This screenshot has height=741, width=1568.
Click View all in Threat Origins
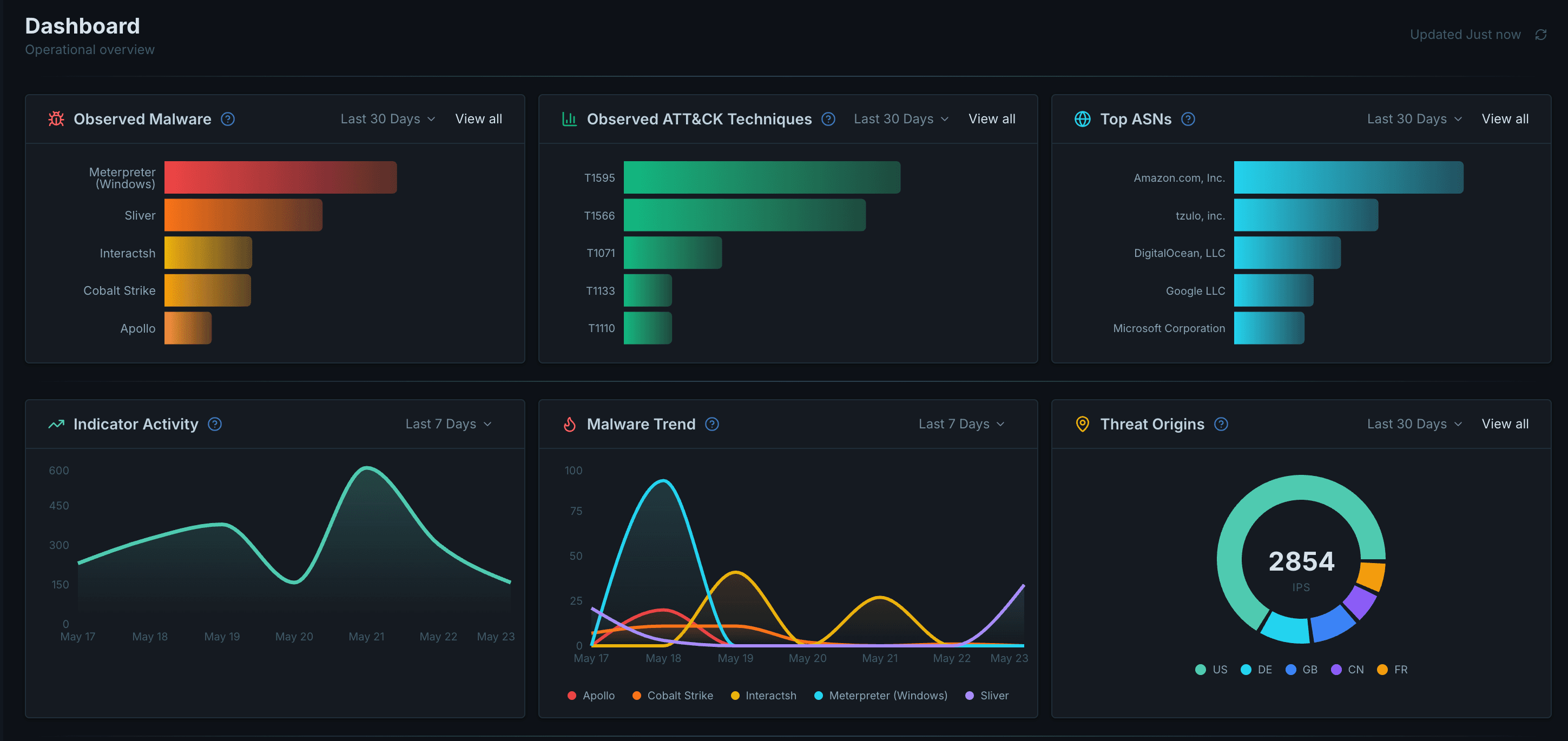coord(1505,424)
